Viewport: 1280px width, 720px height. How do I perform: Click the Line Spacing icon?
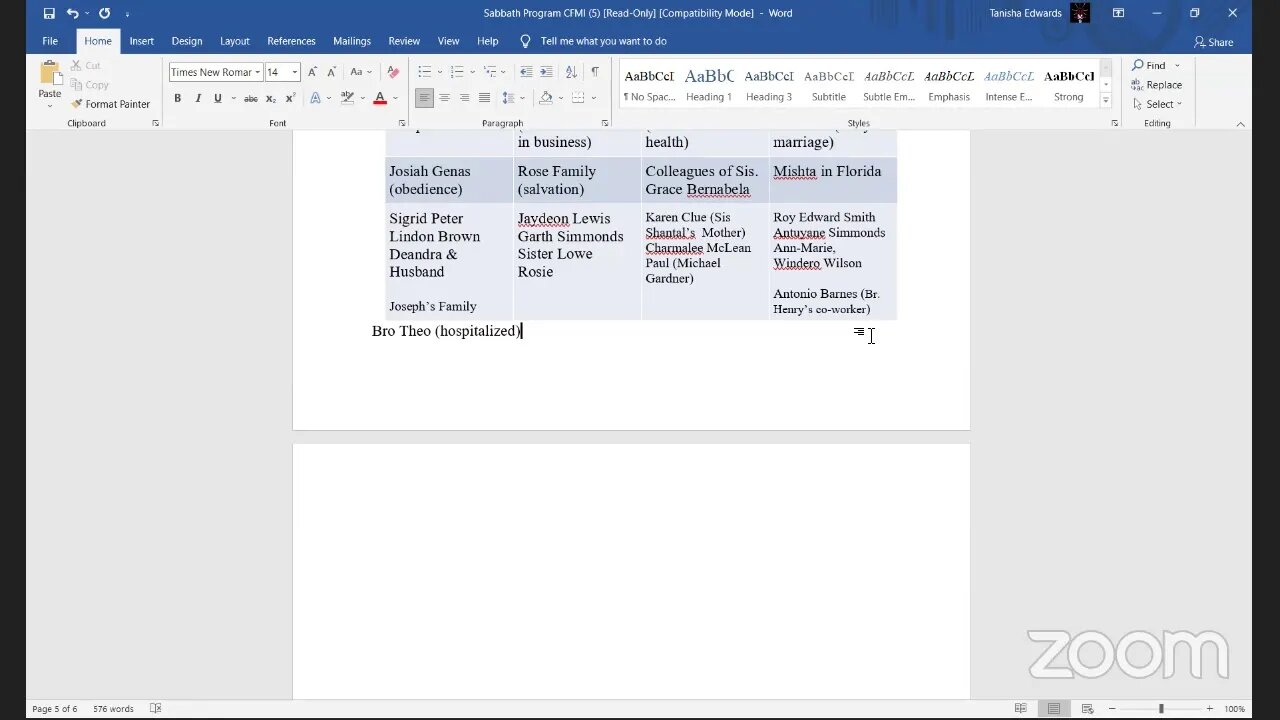509,98
